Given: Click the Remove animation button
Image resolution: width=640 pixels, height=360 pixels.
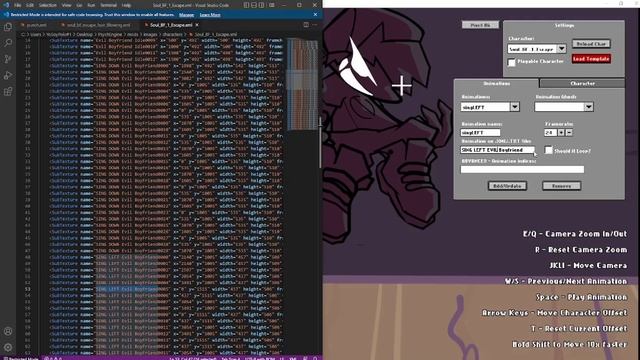Looking at the screenshot, I should click(561, 186).
